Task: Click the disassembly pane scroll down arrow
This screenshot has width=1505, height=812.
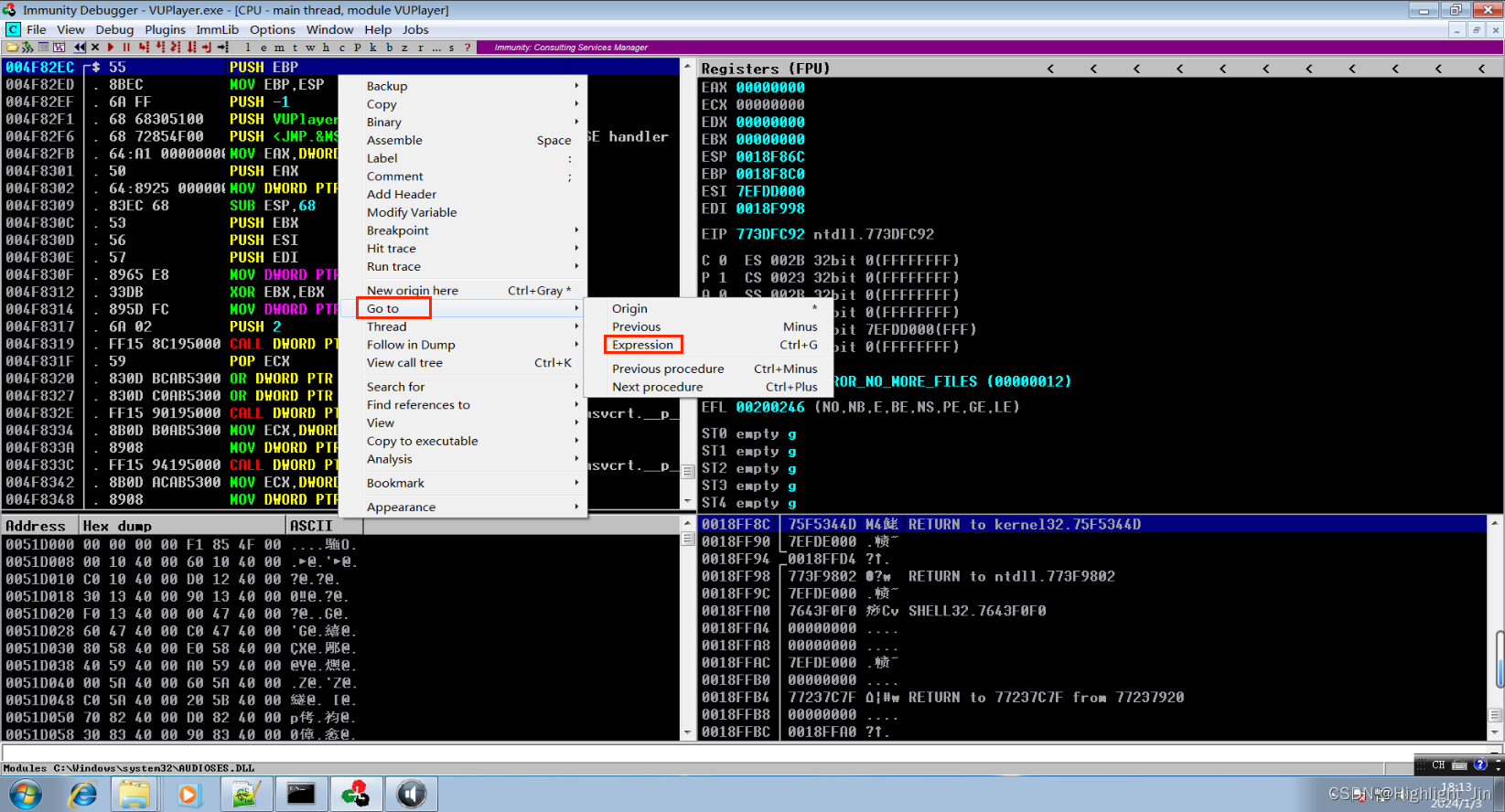Action: 688,501
